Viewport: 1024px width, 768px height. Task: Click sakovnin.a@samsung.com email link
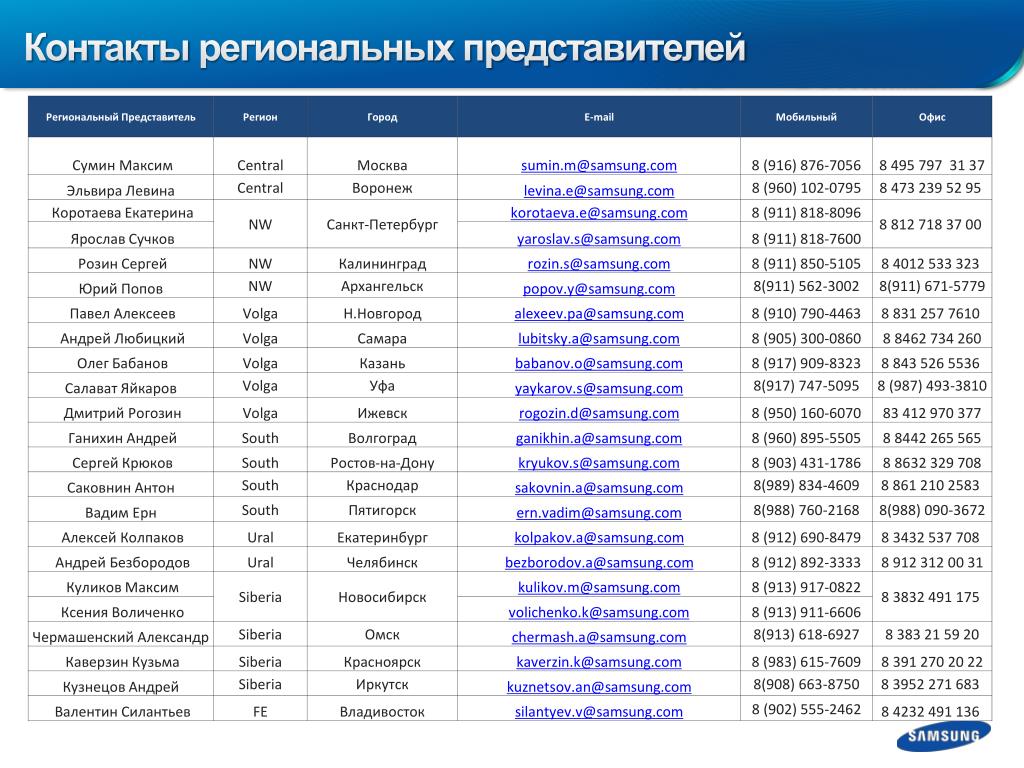click(599, 488)
